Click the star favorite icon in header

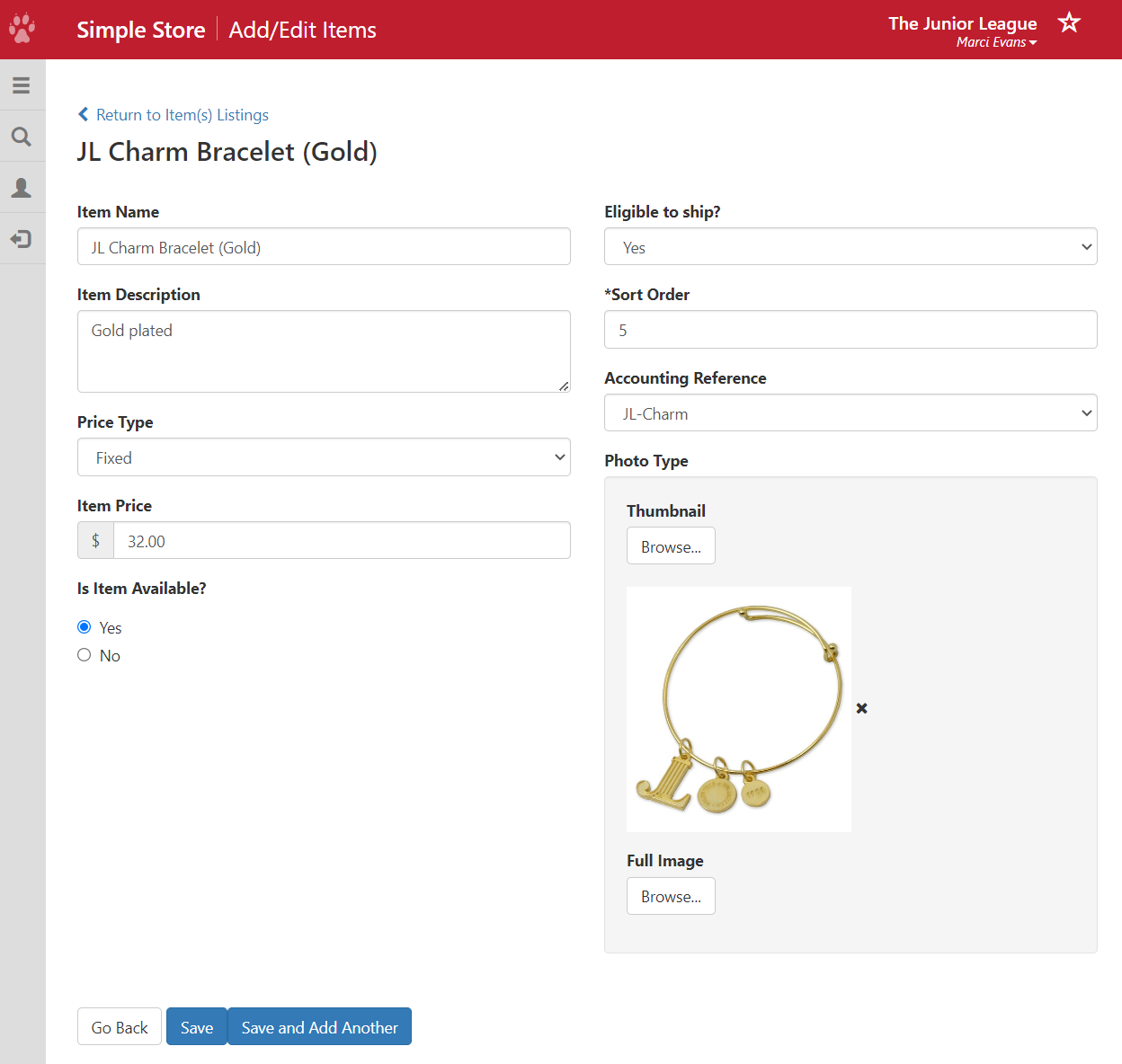tap(1069, 22)
